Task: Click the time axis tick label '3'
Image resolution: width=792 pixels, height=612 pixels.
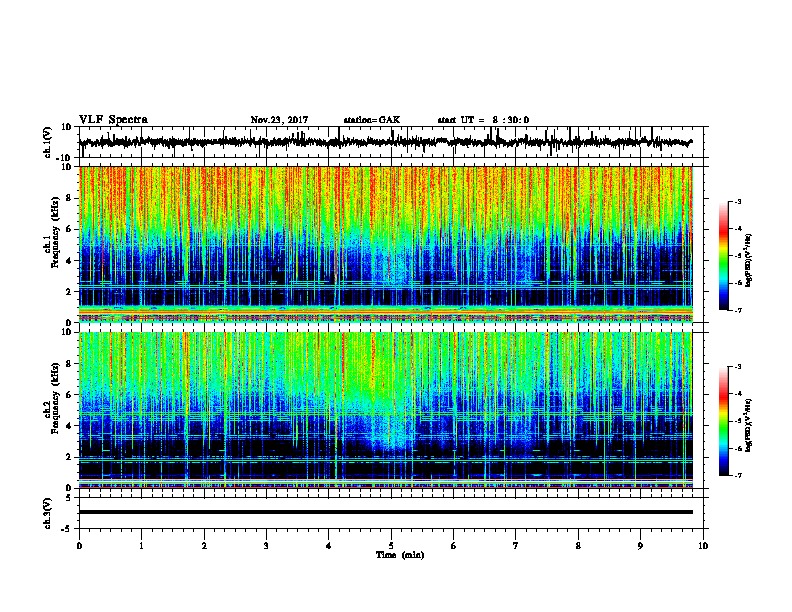Action: pos(266,546)
